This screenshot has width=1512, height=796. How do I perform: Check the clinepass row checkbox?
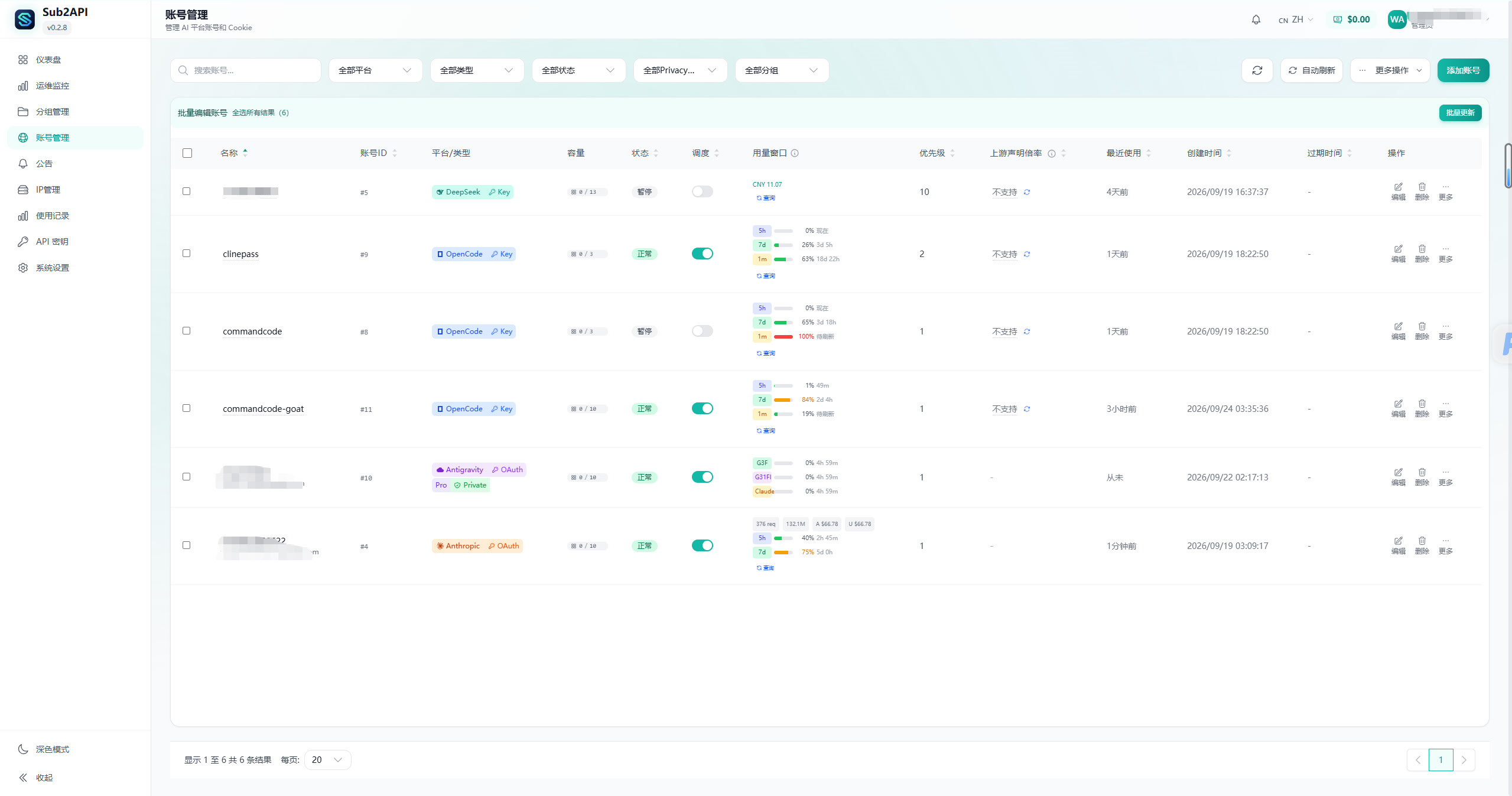(187, 253)
